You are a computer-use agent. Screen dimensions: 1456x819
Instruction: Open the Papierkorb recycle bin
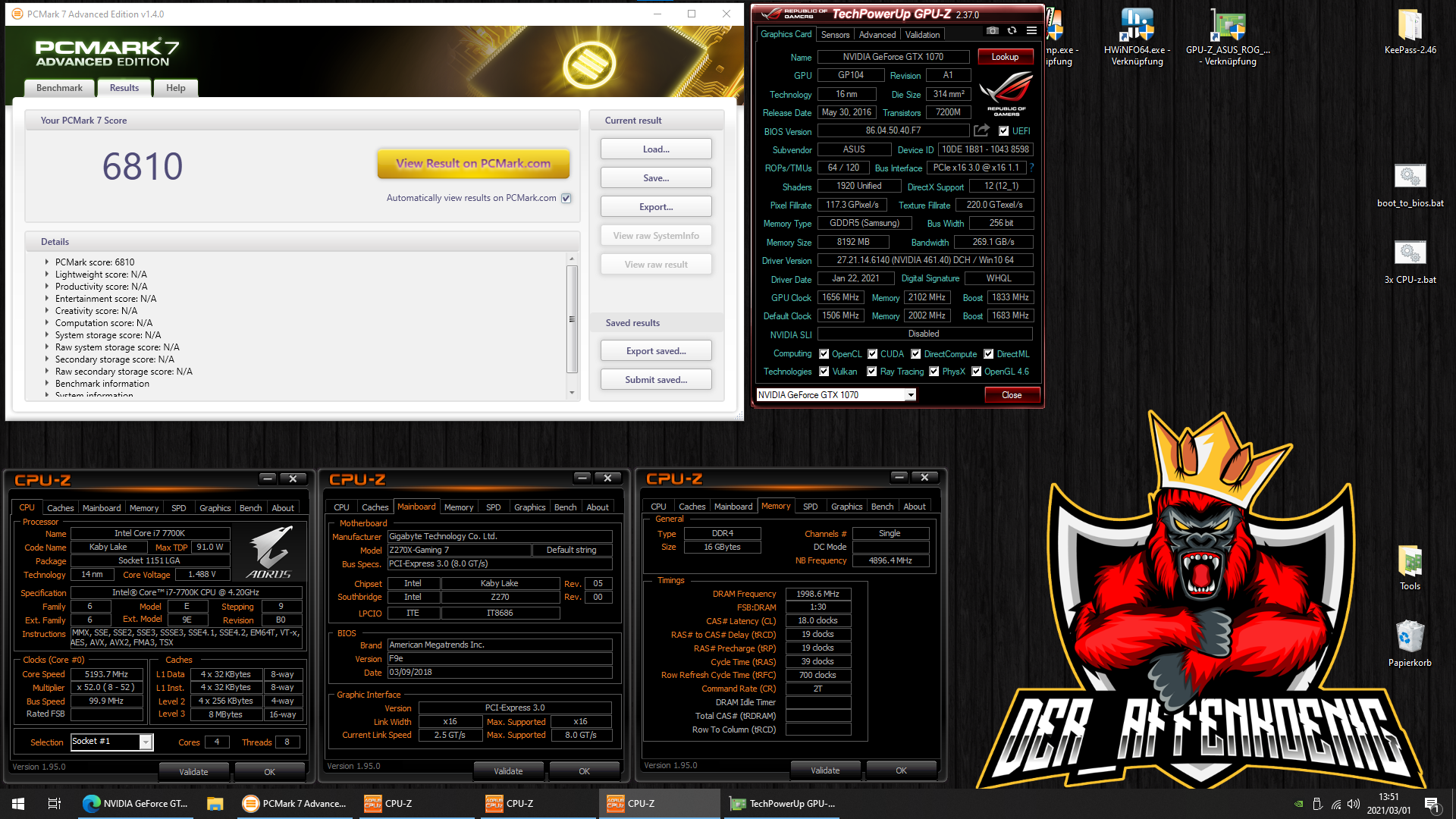(1410, 644)
